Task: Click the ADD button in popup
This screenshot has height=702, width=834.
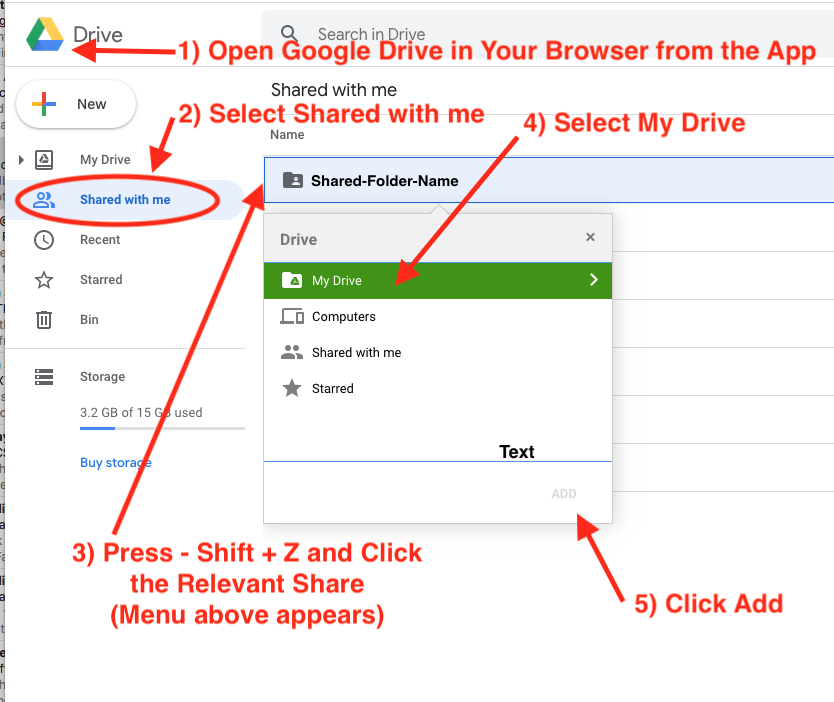Action: tap(564, 494)
